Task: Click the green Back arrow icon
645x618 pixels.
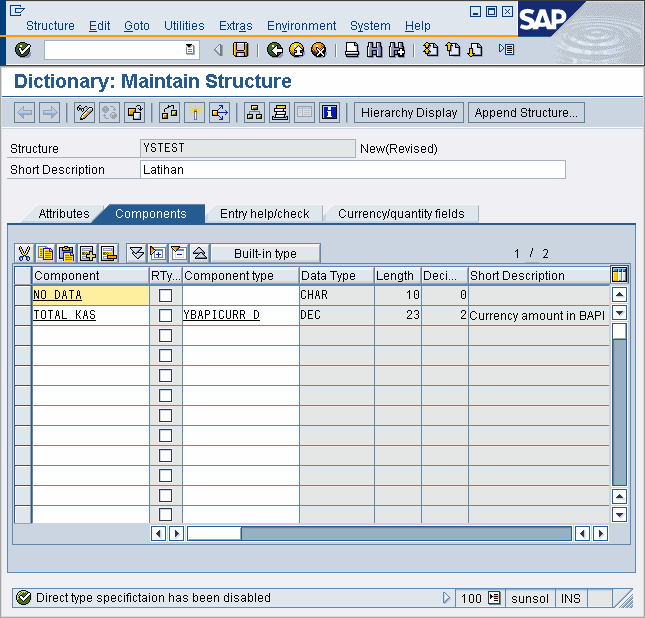Action: pyautogui.click(x=275, y=50)
